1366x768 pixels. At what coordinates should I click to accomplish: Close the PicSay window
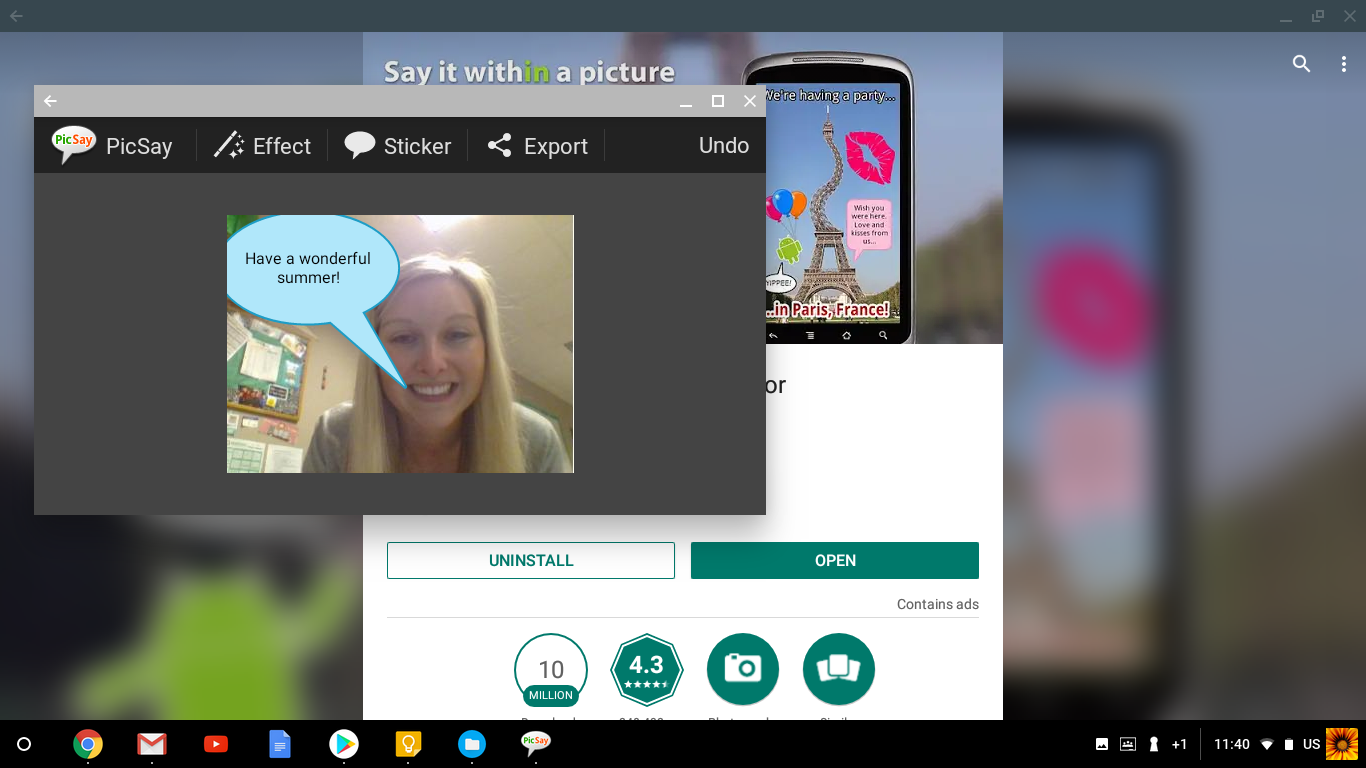[750, 101]
